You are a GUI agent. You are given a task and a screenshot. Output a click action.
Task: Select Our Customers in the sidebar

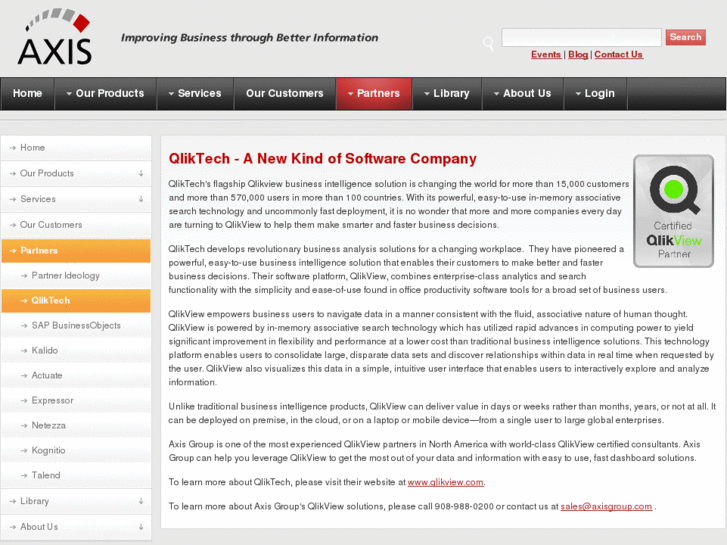[76, 225]
